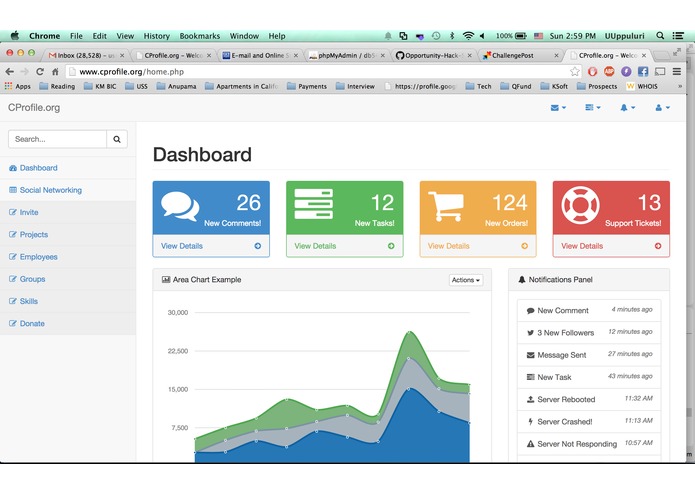The width and height of the screenshot is (695, 494).
Task: Click arrow icon on New Orders footer
Action: pos(524,246)
